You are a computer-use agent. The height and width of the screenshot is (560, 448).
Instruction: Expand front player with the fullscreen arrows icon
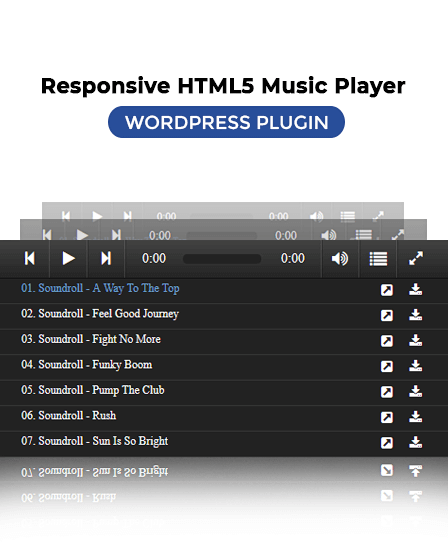point(416,258)
